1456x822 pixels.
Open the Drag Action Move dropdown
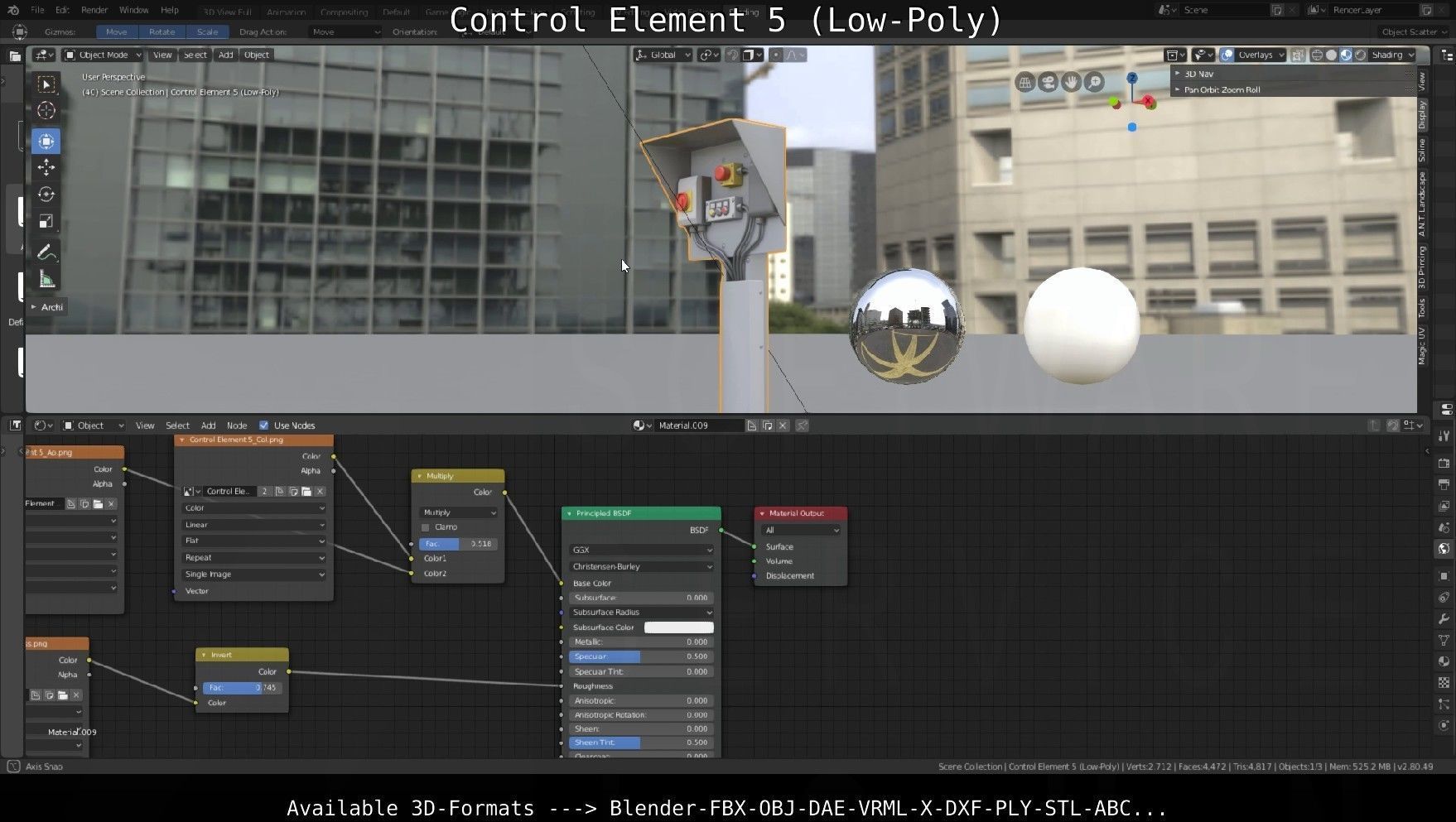click(345, 32)
